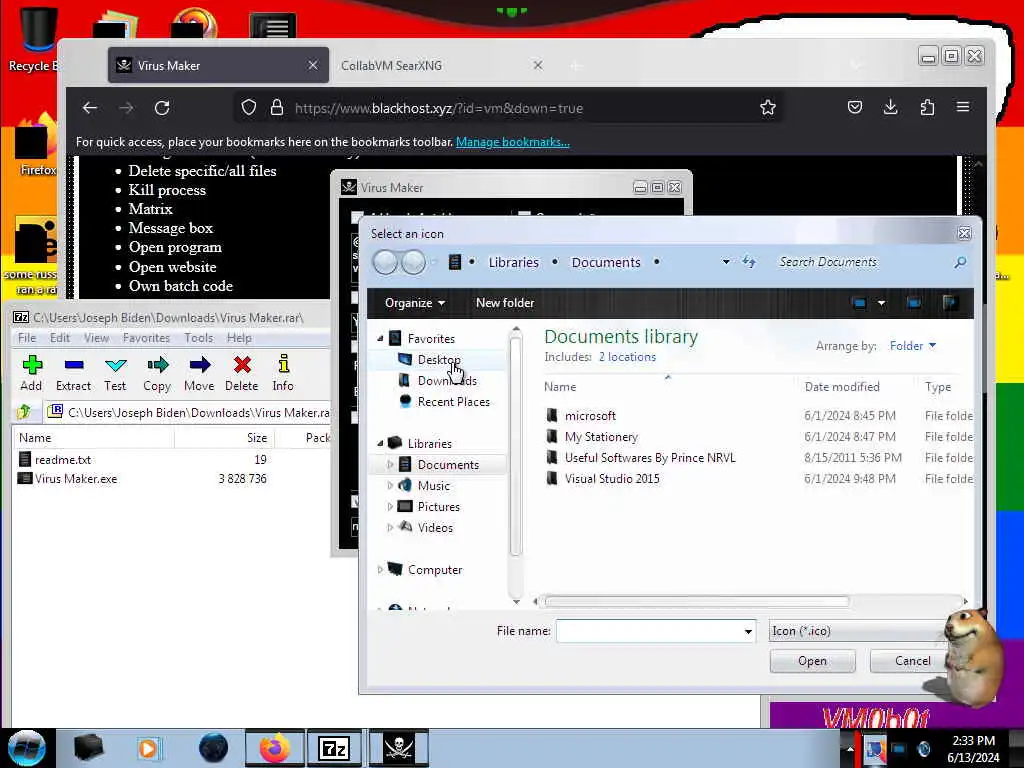This screenshot has height=768, width=1024.
Task: Go back in Firefox
Action: (x=90, y=108)
